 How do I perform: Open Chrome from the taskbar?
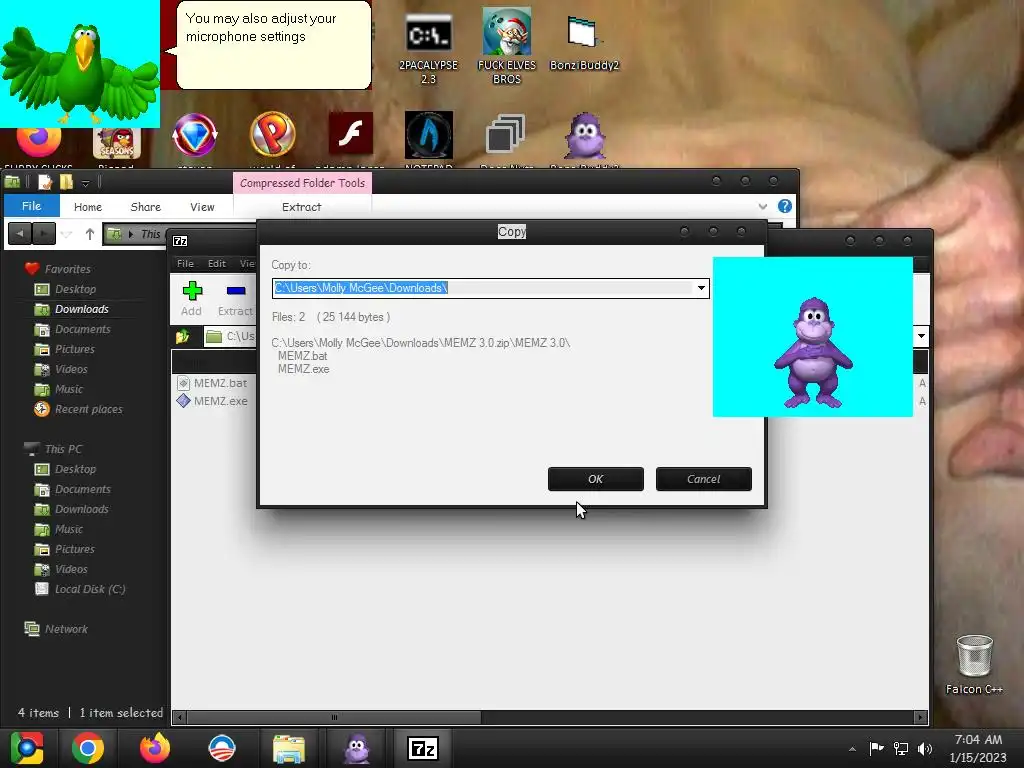[88, 748]
